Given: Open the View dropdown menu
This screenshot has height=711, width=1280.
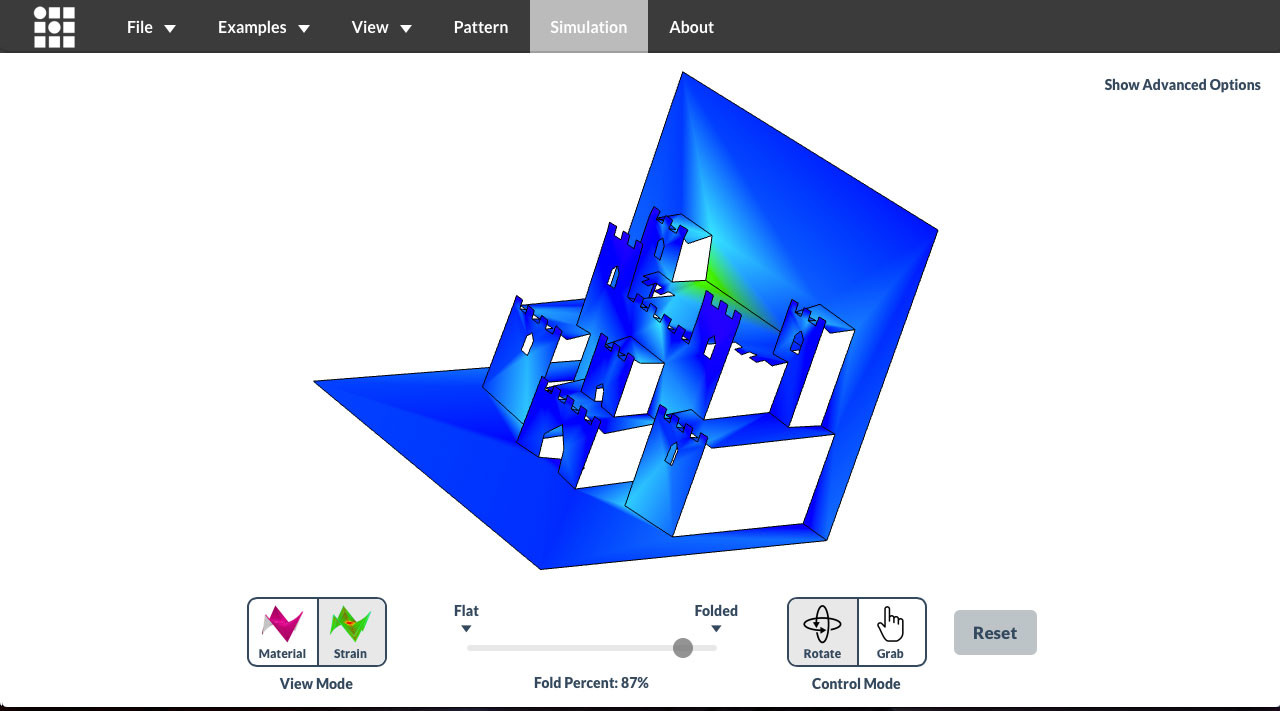Looking at the screenshot, I should [381, 27].
